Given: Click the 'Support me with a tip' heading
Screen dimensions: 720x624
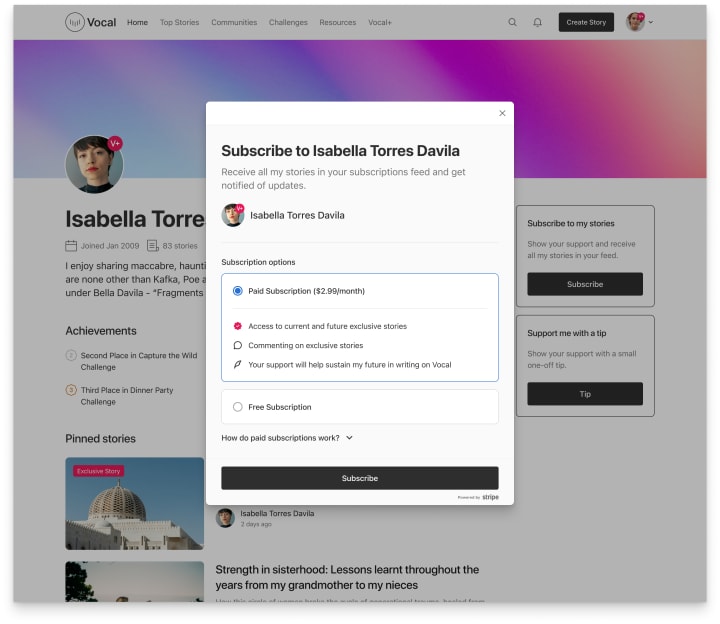Looking at the screenshot, I should (567, 333).
